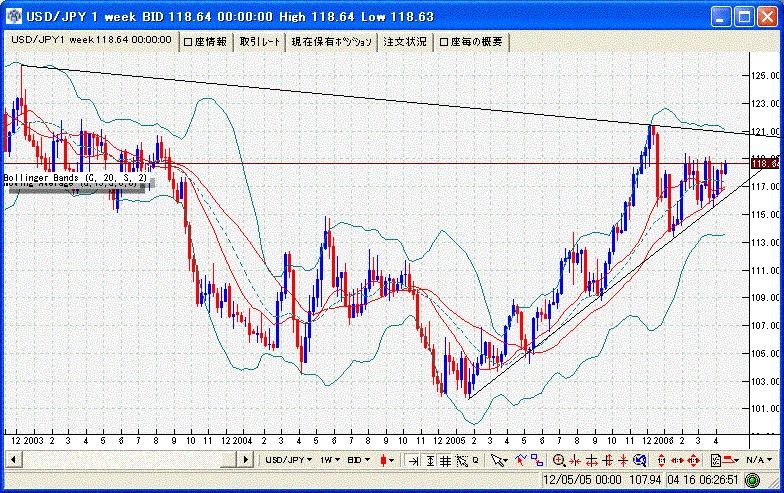Screen dimensions: 784x493
Task: Switch to the 口座情報 tab
Action: point(205,42)
